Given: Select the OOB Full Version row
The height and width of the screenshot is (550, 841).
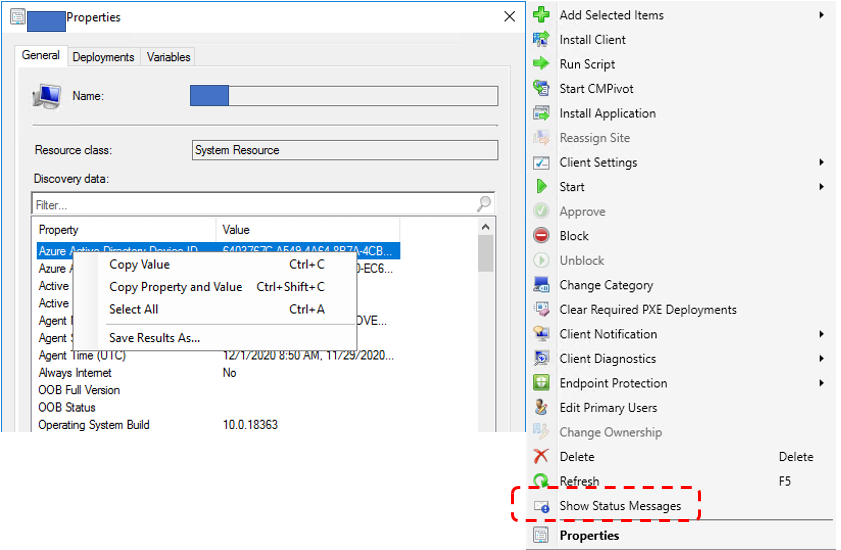Looking at the screenshot, I should [218, 390].
